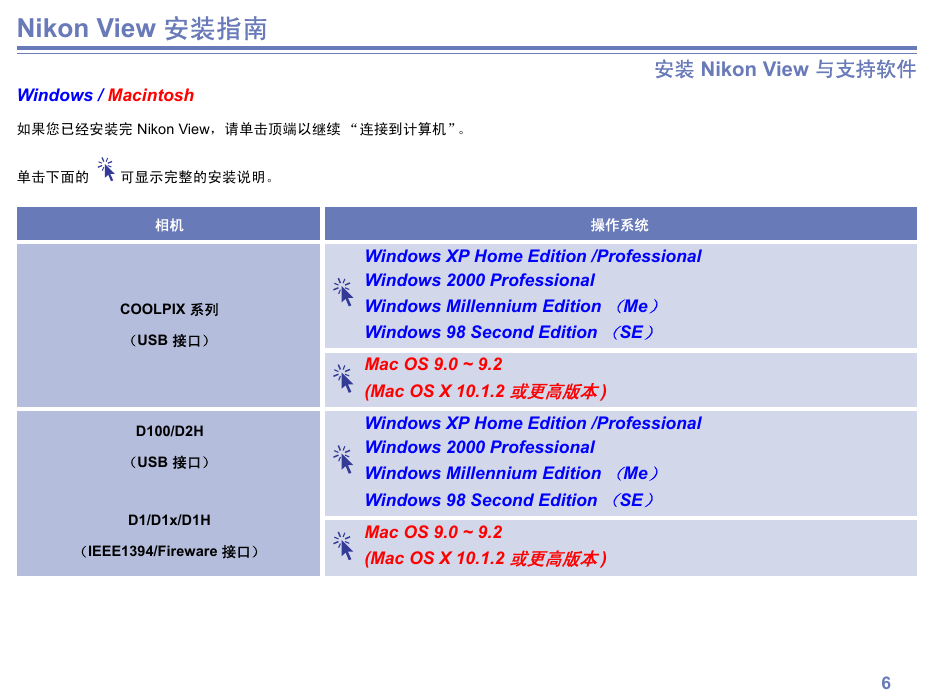The image size is (934, 700).
Task: Click '(USB 接口)' under COOLPIX 系列
Action: click(169, 341)
